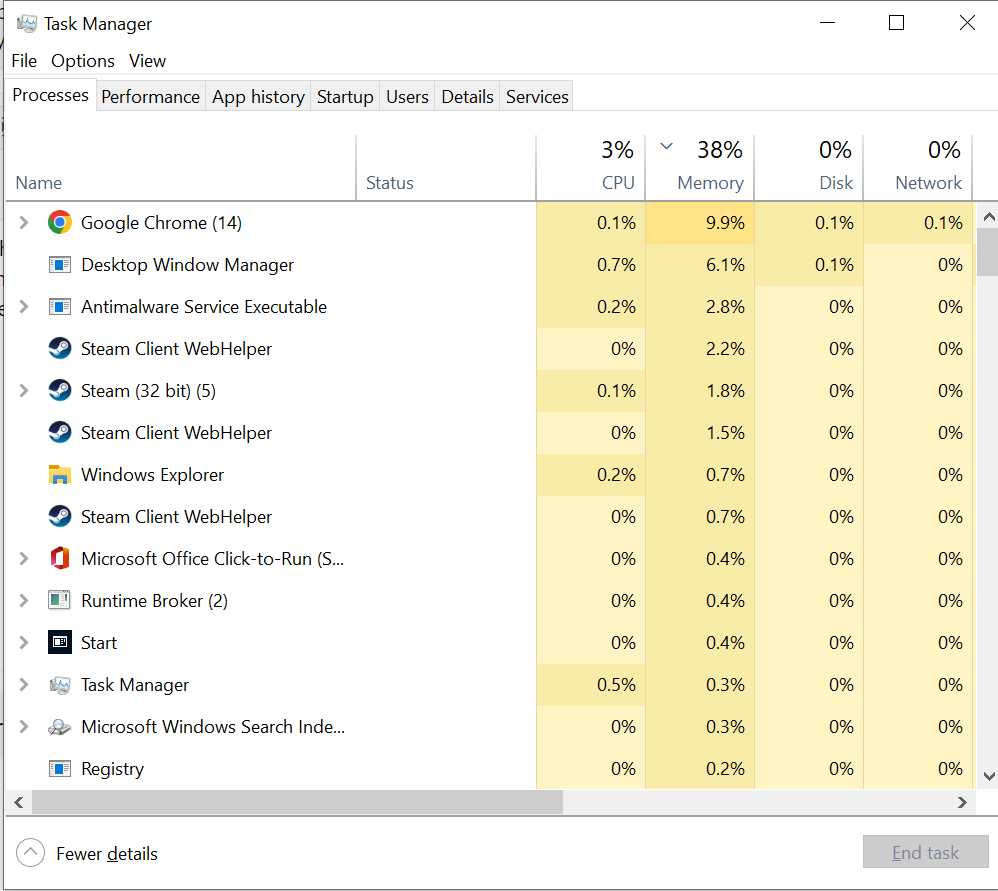The height and width of the screenshot is (891, 998).
Task: Sort processes by Network column
Action: point(918,168)
